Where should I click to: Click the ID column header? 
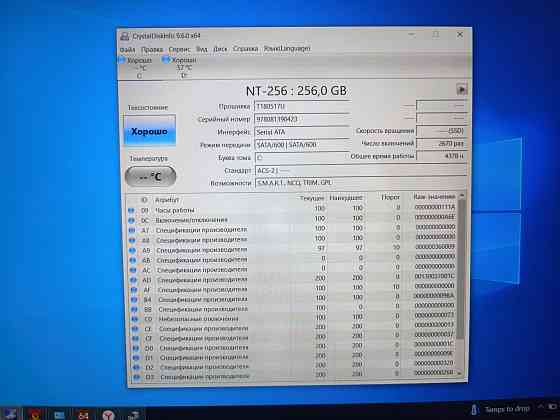[x=144, y=200]
